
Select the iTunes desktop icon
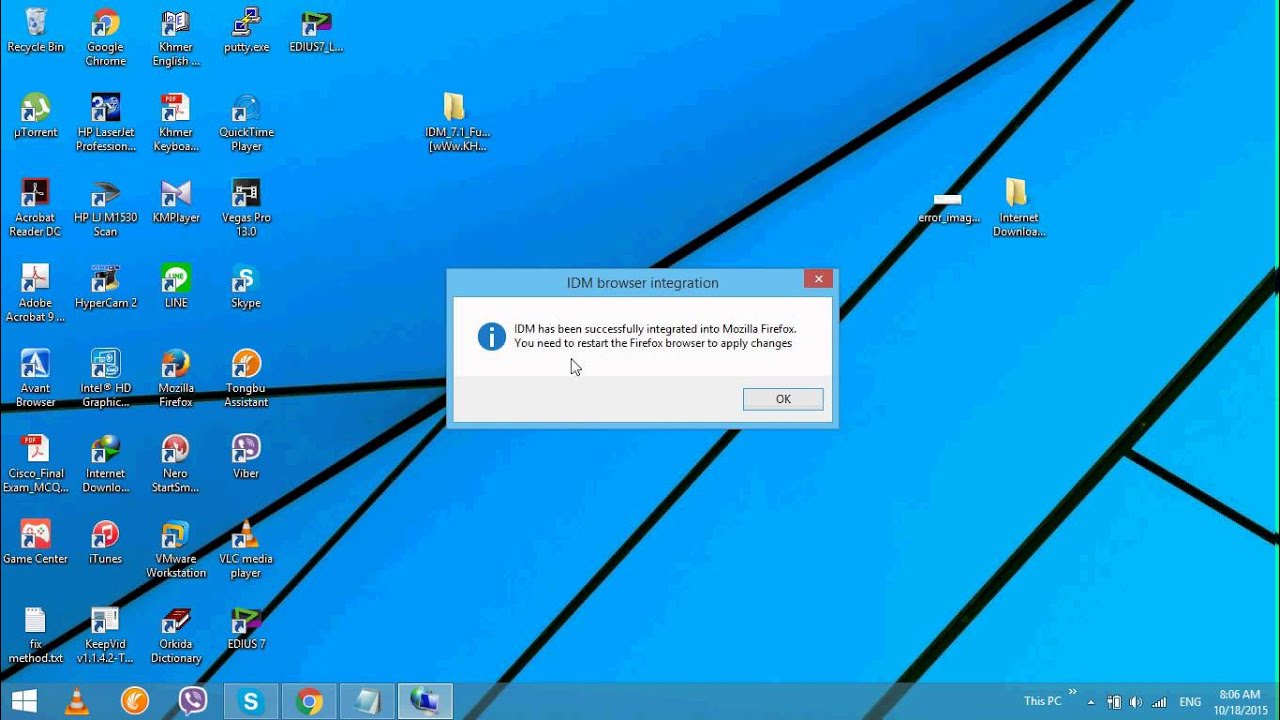coord(105,542)
